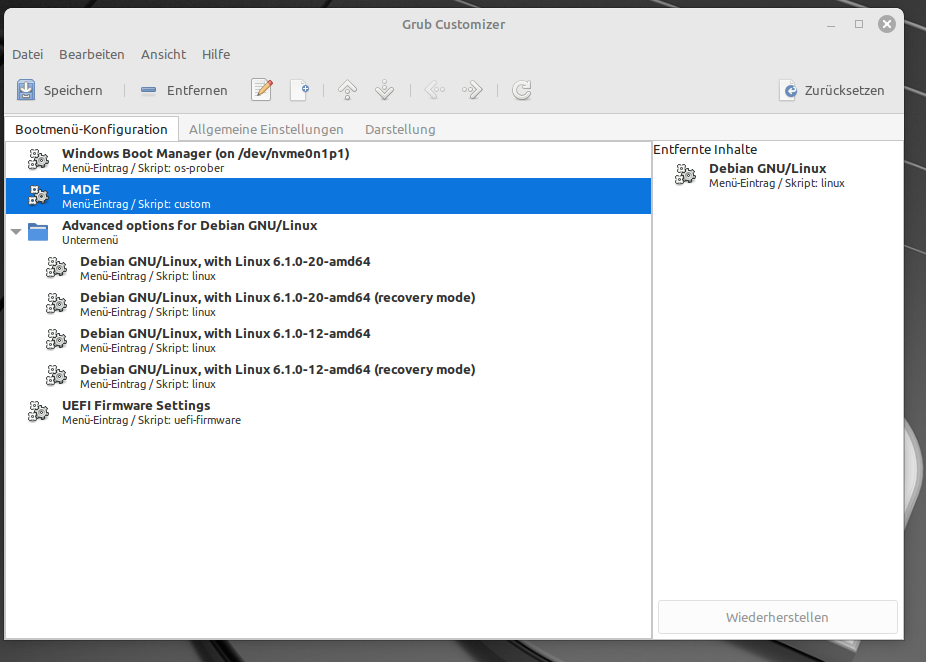Select the UEFI Firmware Settings entry
926x662 pixels.
pos(136,412)
